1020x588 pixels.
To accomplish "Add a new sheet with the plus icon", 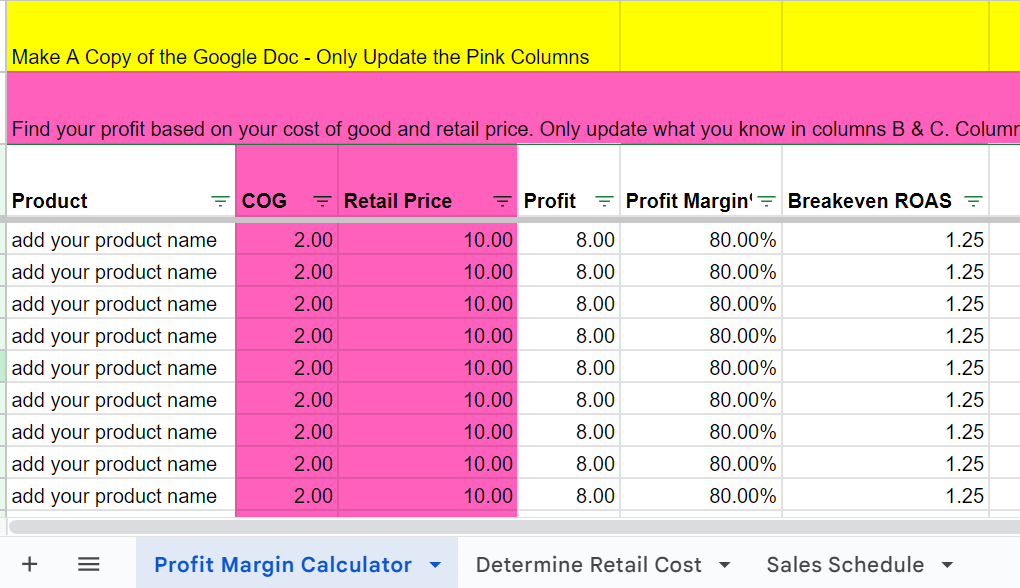I will coord(29,564).
